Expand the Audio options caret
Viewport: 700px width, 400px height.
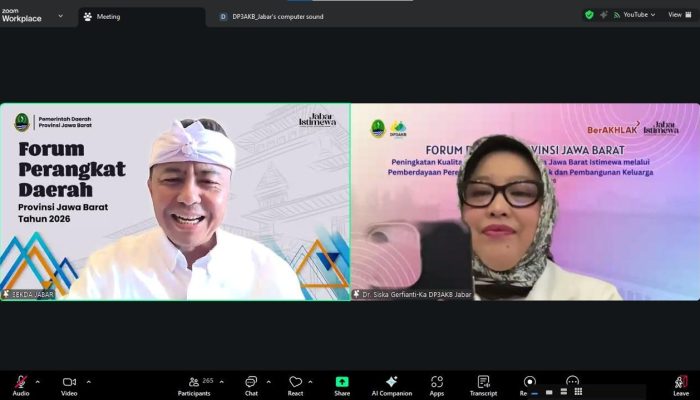coord(38,382)
